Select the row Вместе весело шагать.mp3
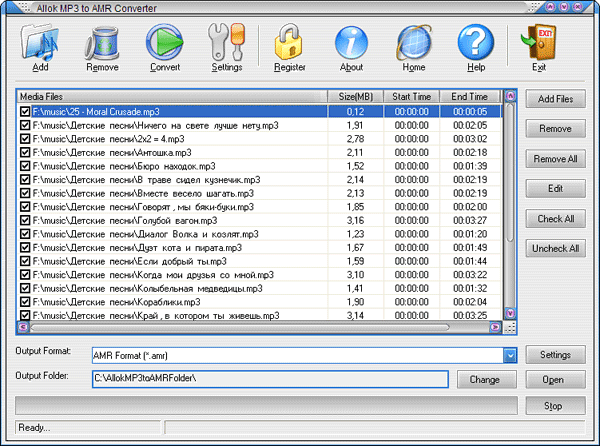Screen dimensions: 600x446 click(260, 193)
